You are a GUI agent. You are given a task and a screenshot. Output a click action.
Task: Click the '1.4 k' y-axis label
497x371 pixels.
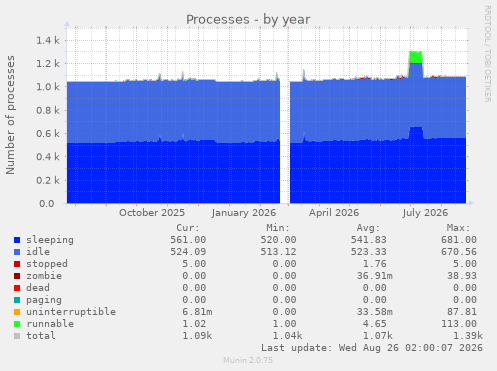click(48, 41)
